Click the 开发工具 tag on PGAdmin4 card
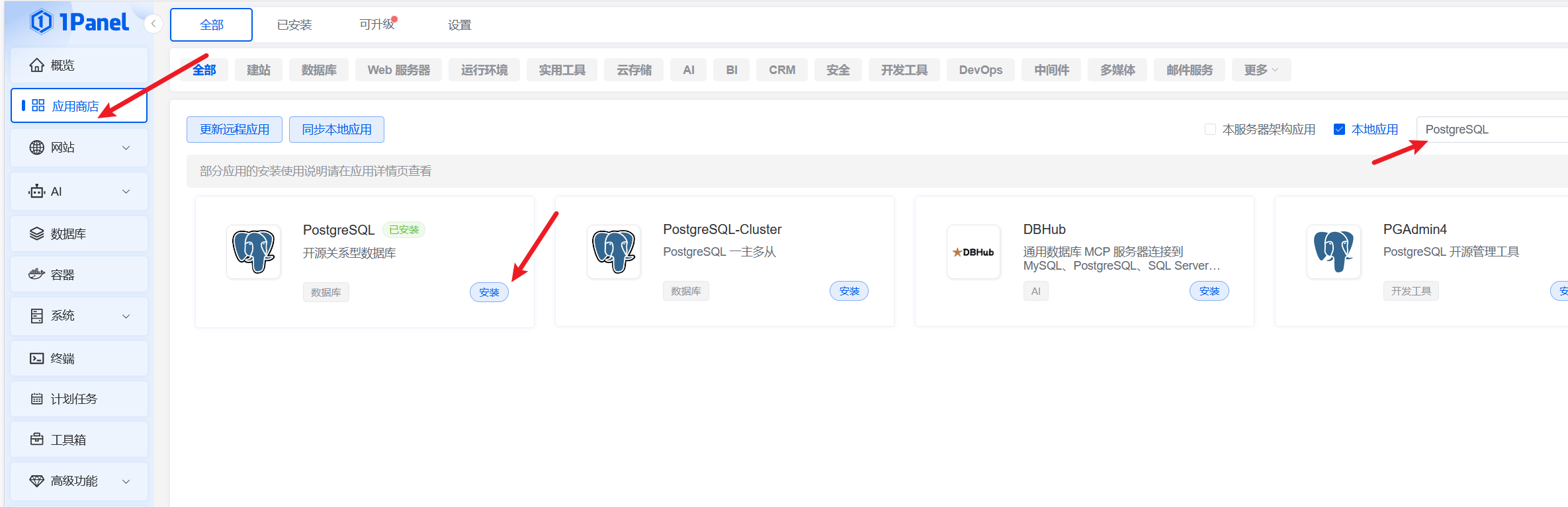 click(x=1411, y=291)
